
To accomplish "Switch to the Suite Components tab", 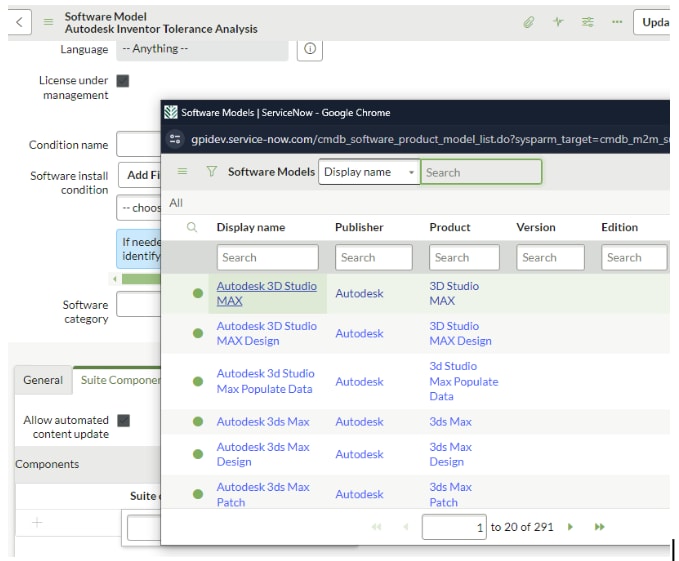I will [x=119, y=380].
